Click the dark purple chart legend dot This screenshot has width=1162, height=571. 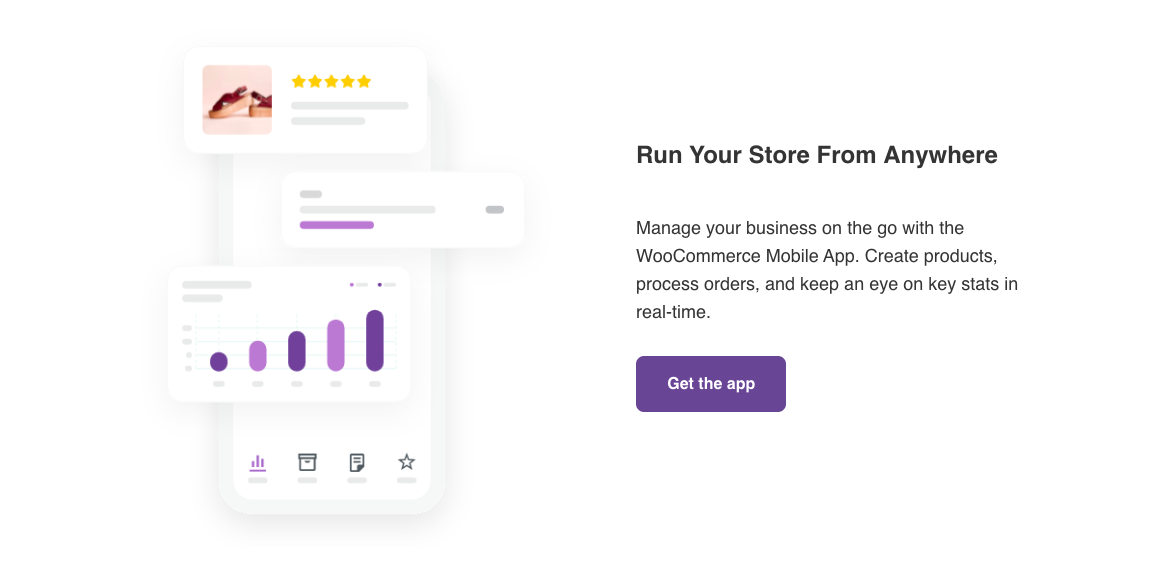click(380, 285)
